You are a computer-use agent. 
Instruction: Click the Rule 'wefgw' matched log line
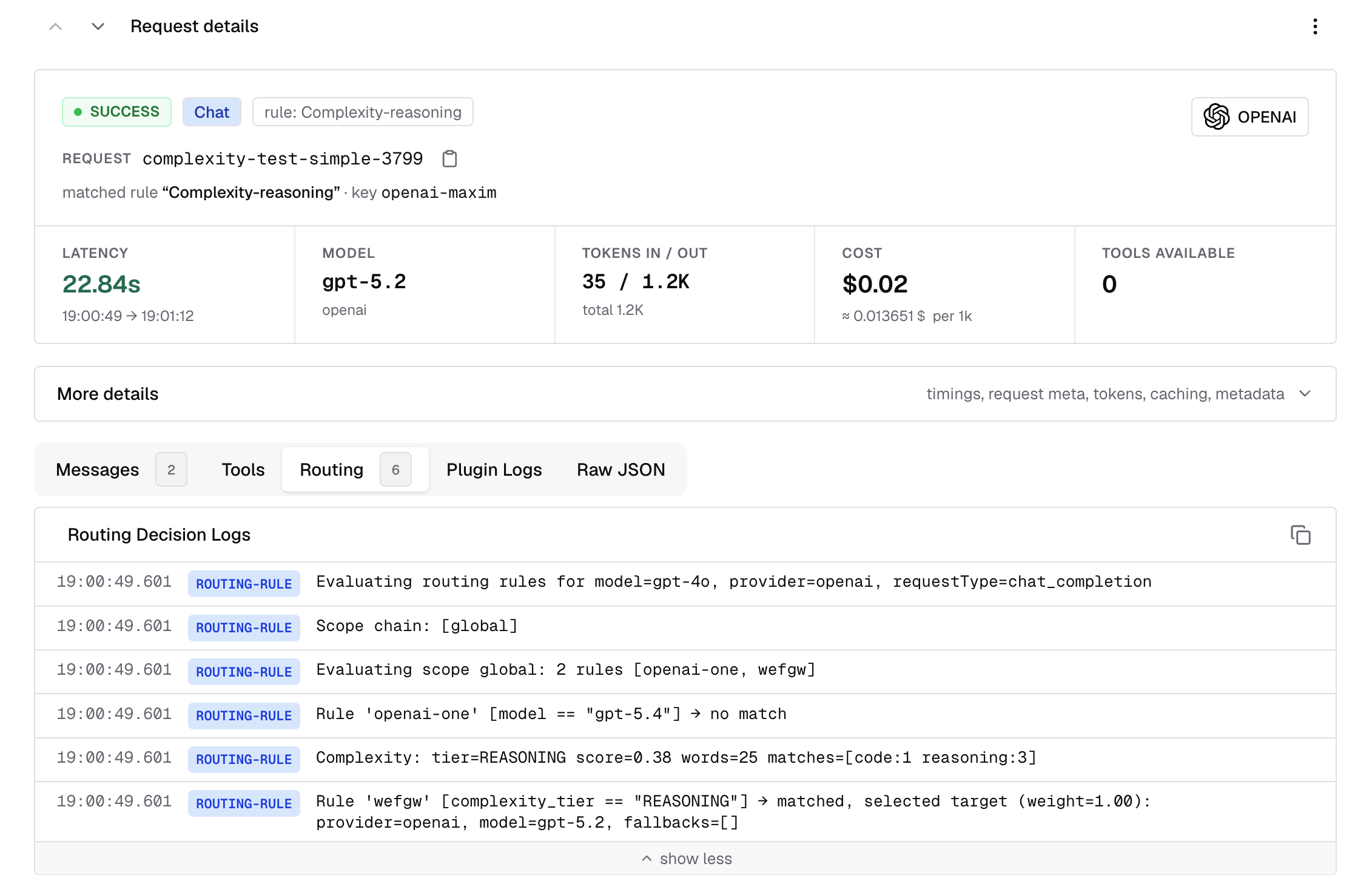[x=733, y=812]
